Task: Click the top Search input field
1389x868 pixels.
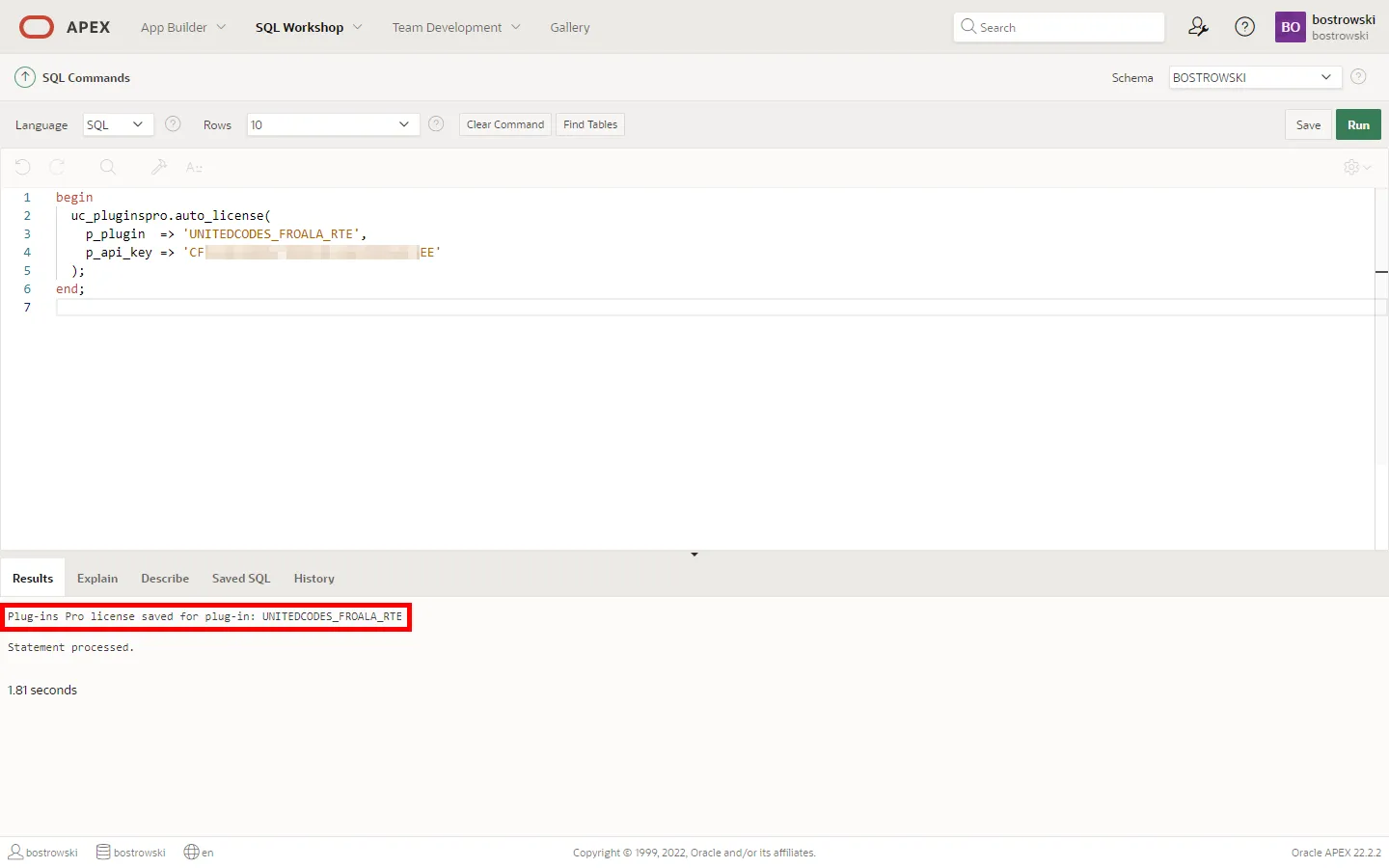Action: pyautogui.click(x=1061, y=27)
